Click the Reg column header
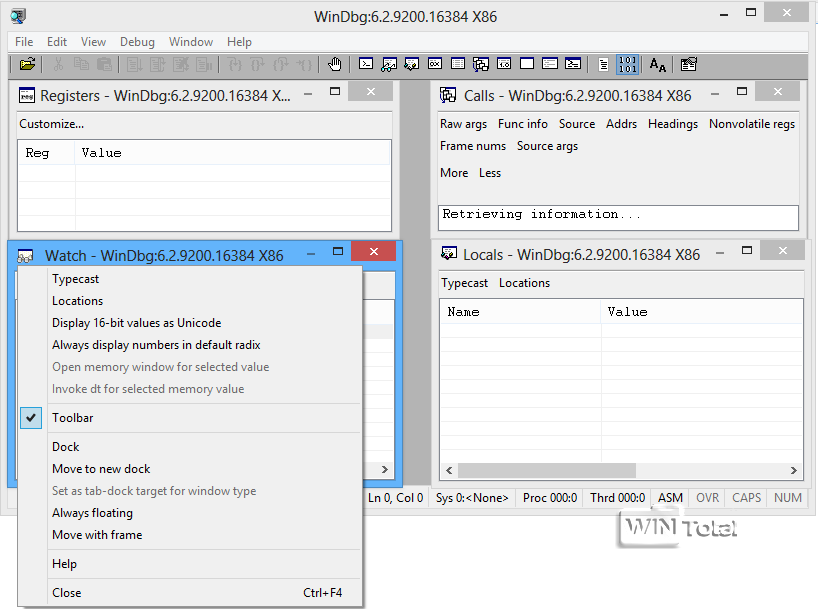 coord(47,153)
